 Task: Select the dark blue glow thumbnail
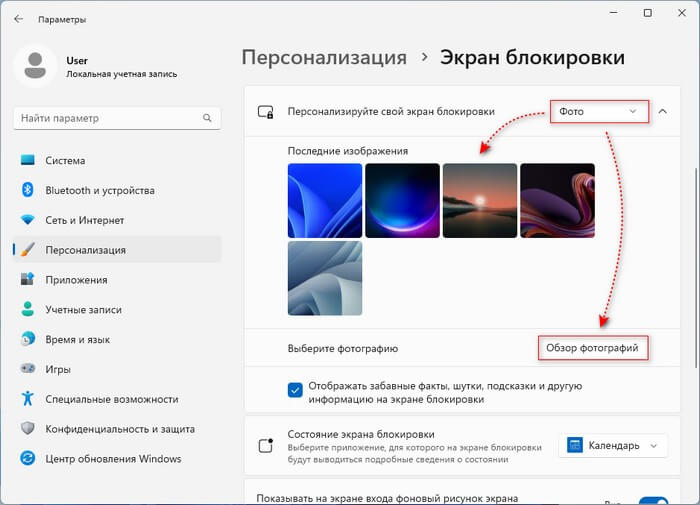(402, 200)
